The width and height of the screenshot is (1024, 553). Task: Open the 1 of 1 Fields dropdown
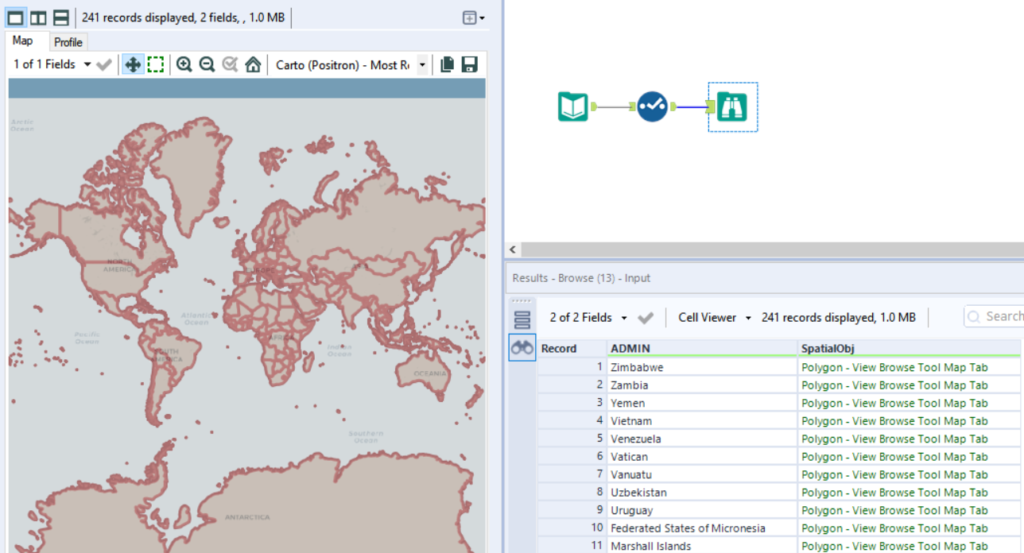[x=52, y=65]
